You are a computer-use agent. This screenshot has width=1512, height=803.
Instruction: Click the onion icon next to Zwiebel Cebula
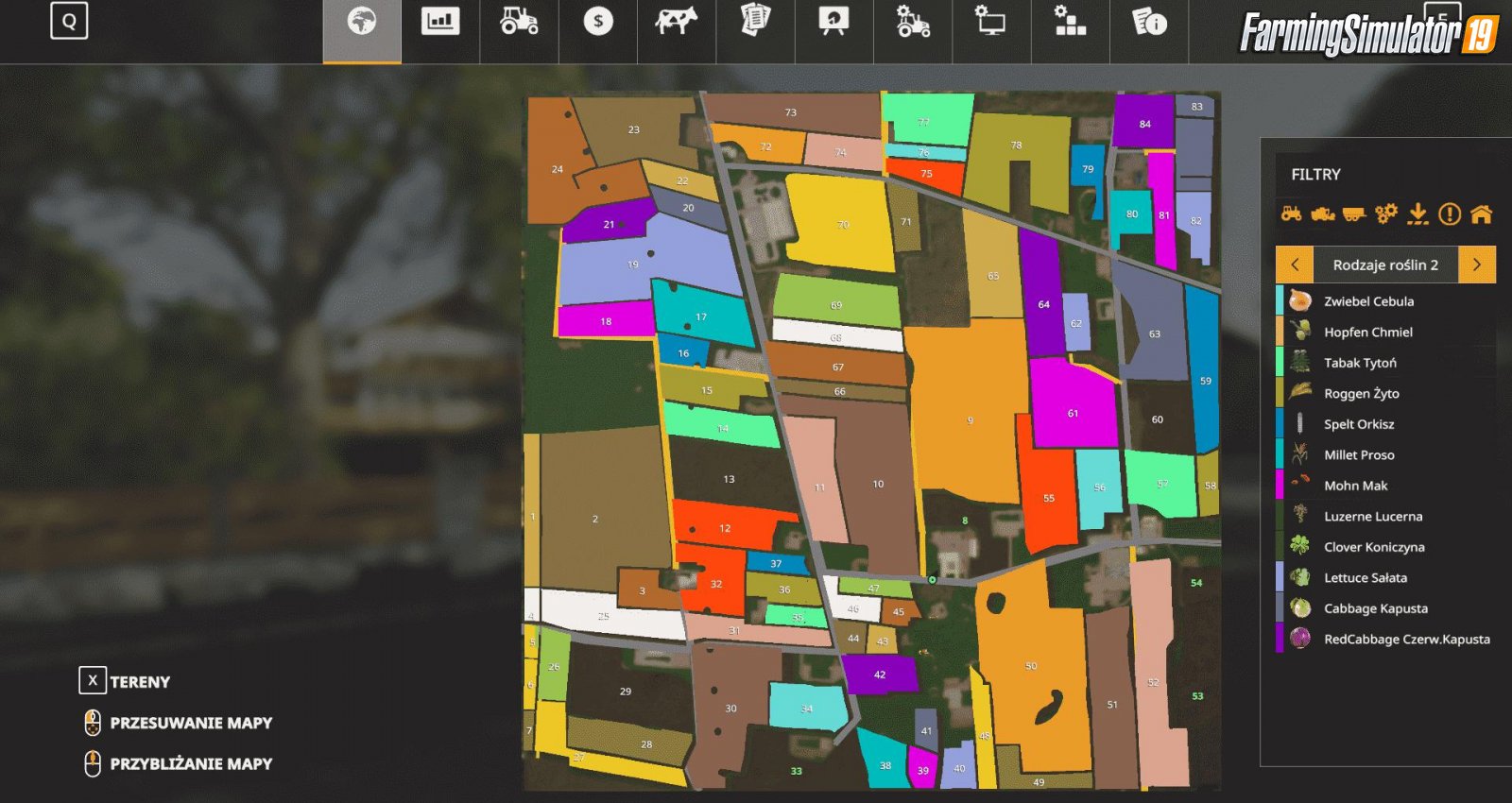point(1300,300)
